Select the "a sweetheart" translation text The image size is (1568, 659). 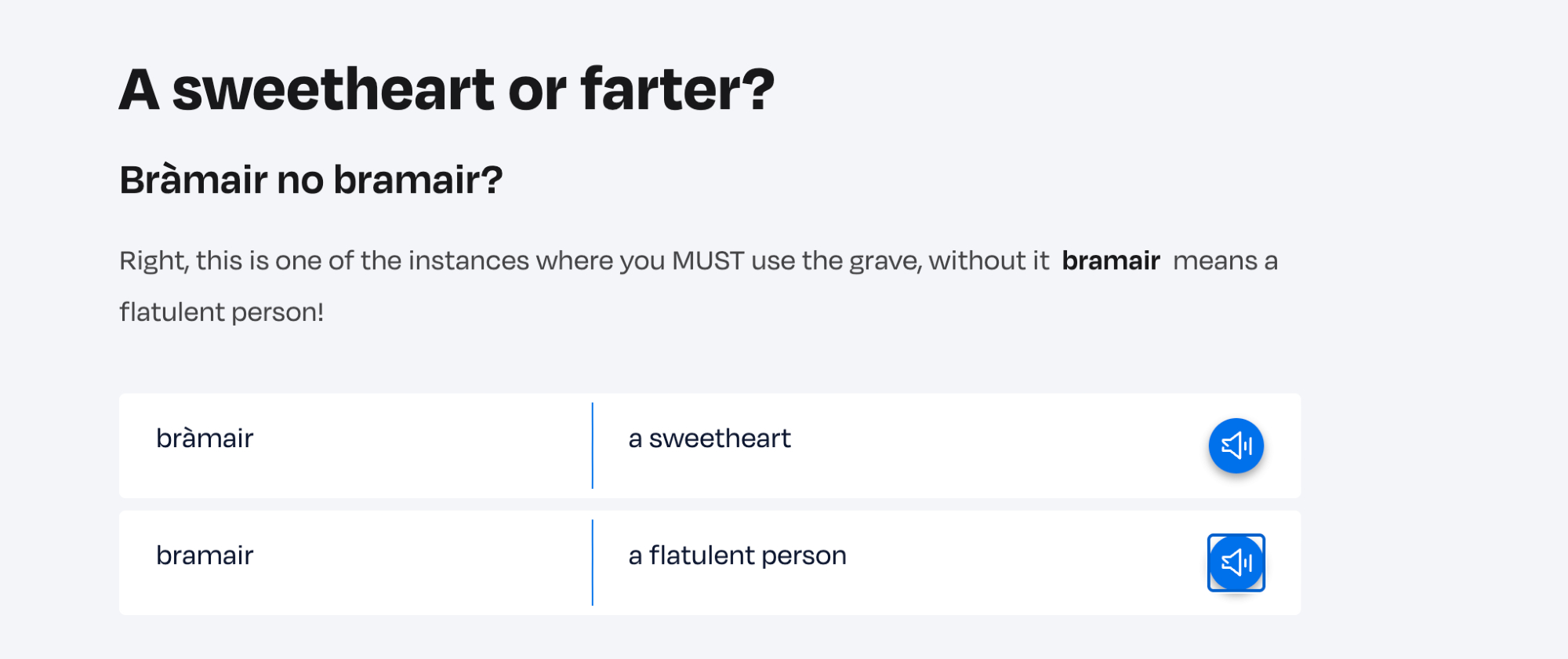pos(709,439)
